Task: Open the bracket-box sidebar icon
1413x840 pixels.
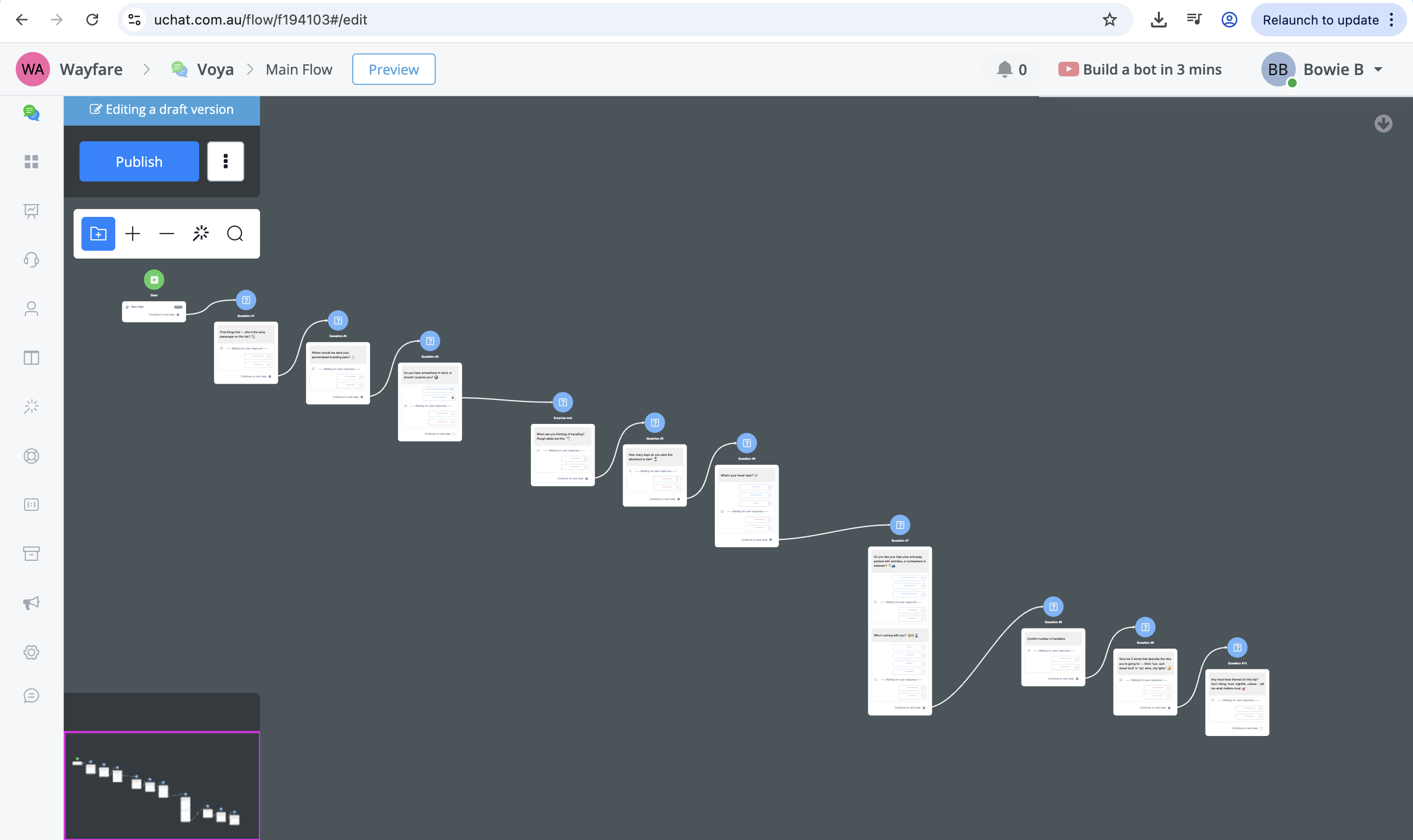Action: tap(31, 504)
